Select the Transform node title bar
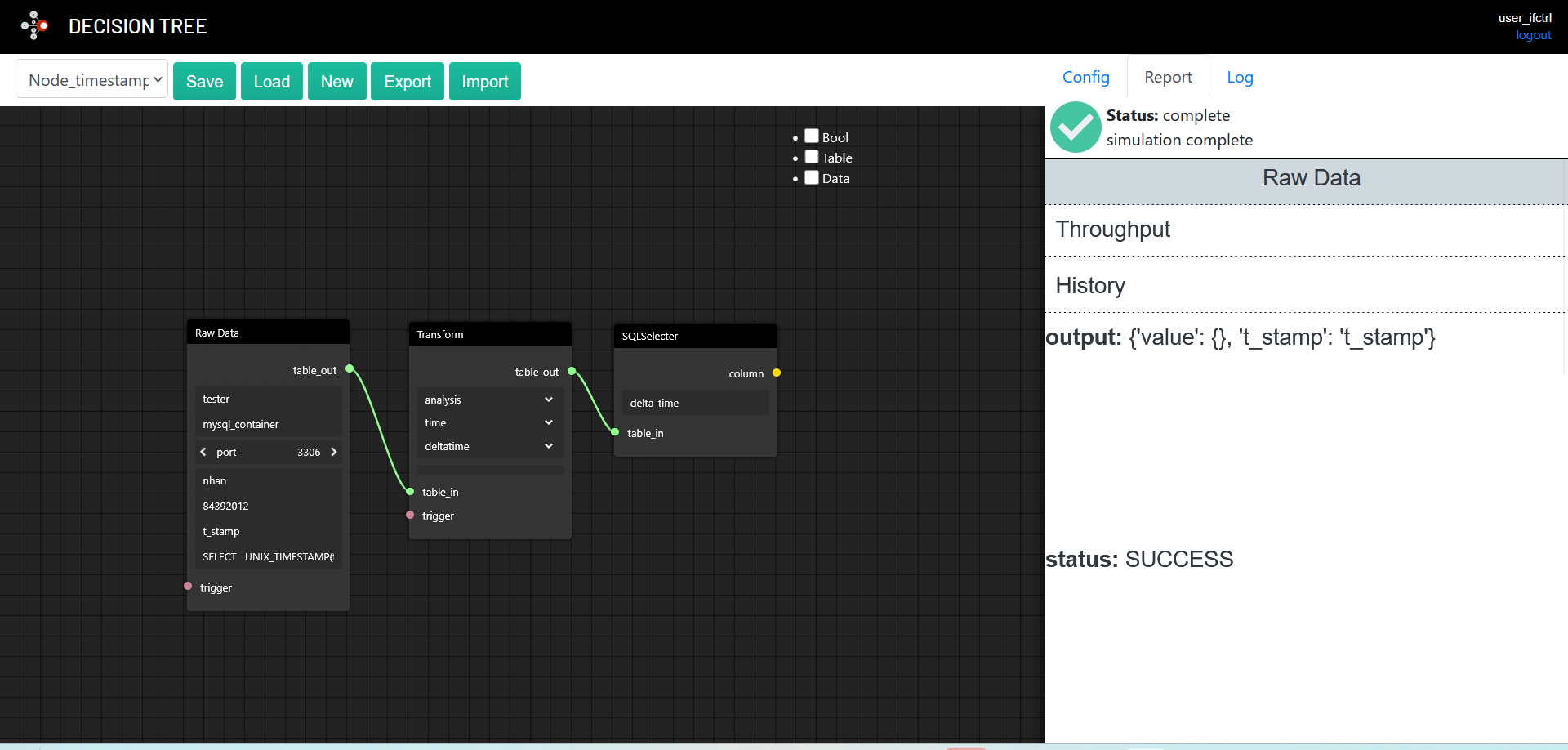The height and width of the screenshot is (750, 1568). [490, 334]
